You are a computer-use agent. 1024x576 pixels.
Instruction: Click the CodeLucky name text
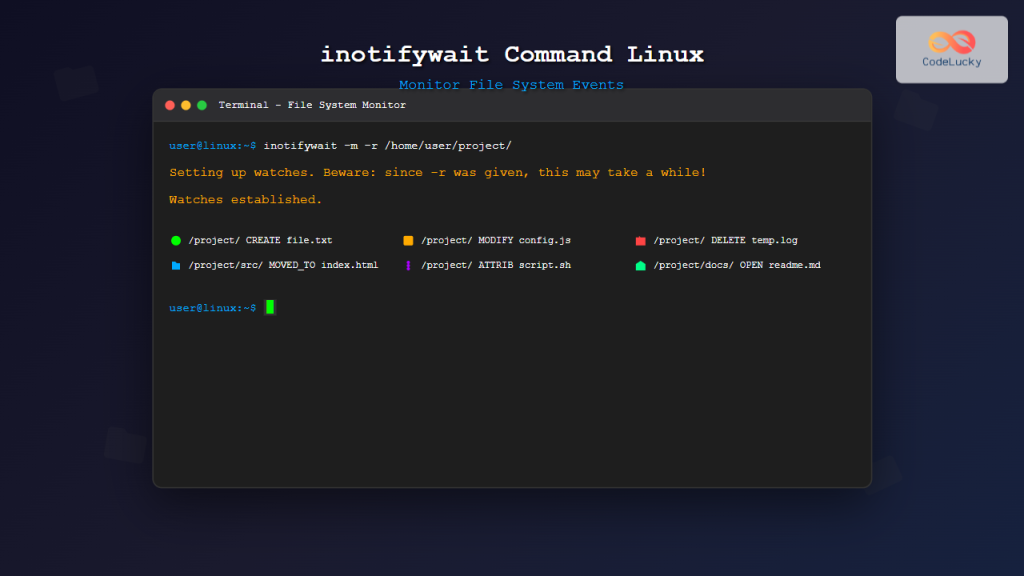(951, 63)
